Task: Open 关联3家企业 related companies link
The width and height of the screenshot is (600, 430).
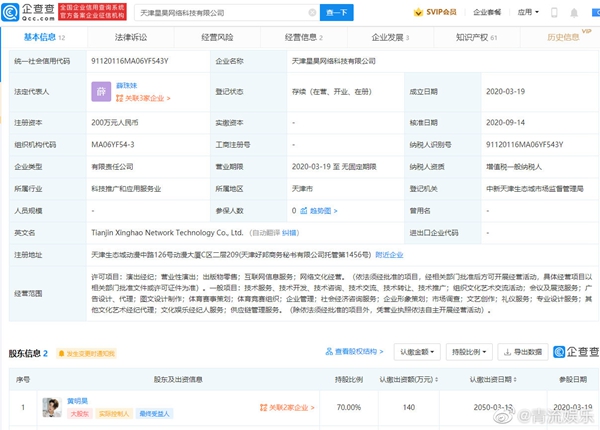Action: [x=143, y=98]
